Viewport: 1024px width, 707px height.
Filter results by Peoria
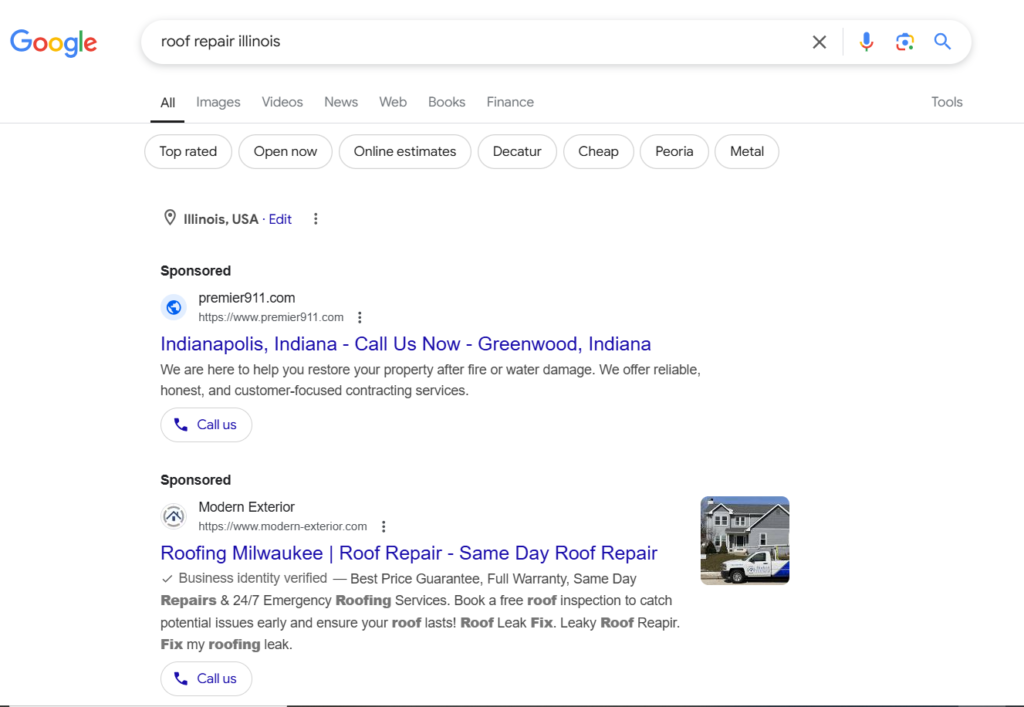click(x=674, y=151)
